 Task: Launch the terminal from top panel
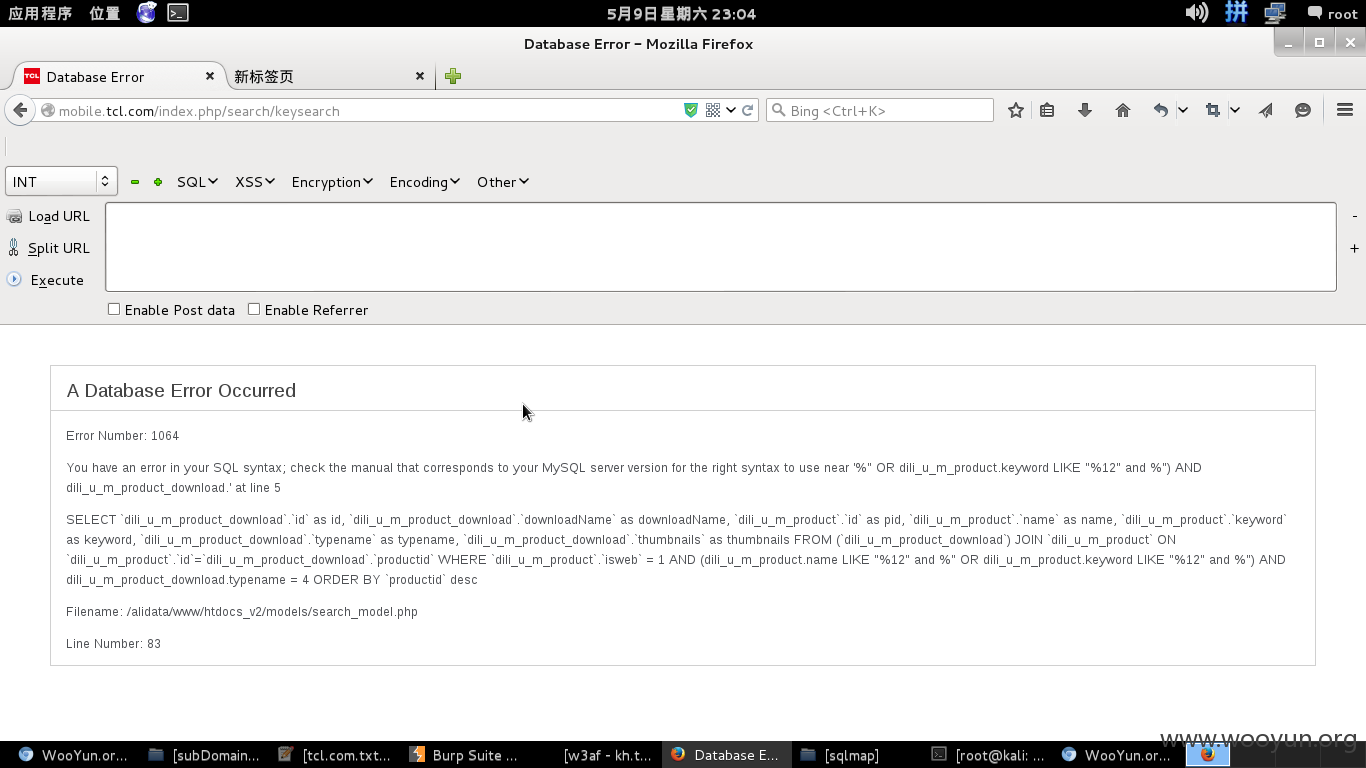click(x=178, y=12)
